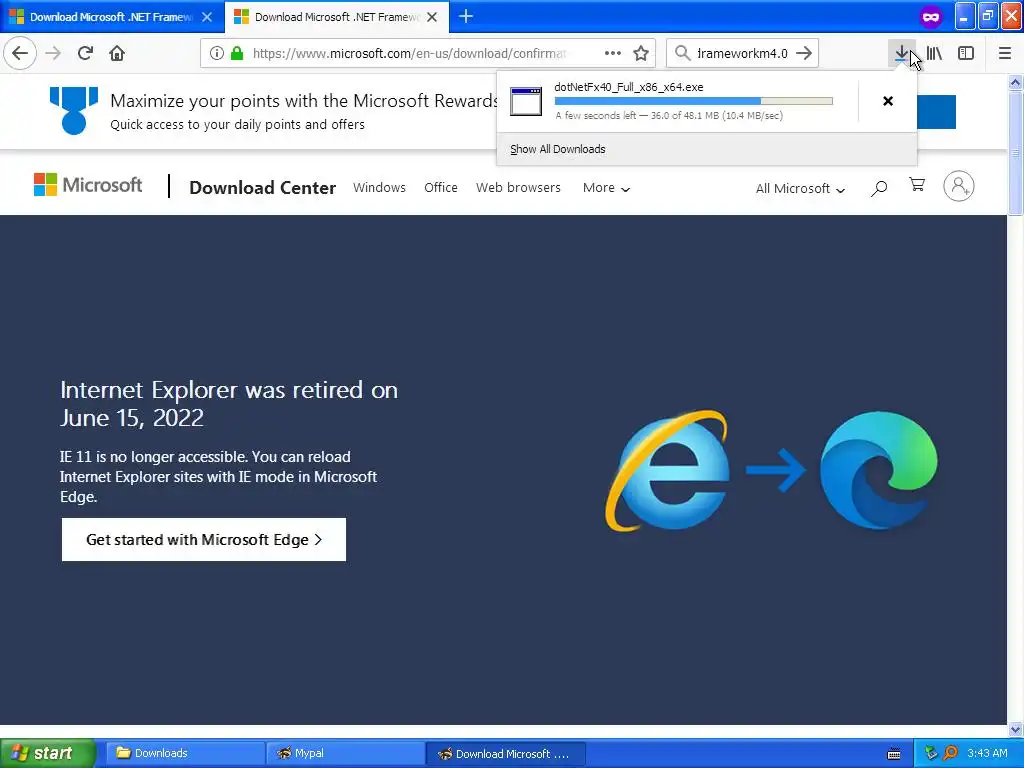Click the Microsoft logo
Viewport: 1024px width, 768px height.
(88, 185)
